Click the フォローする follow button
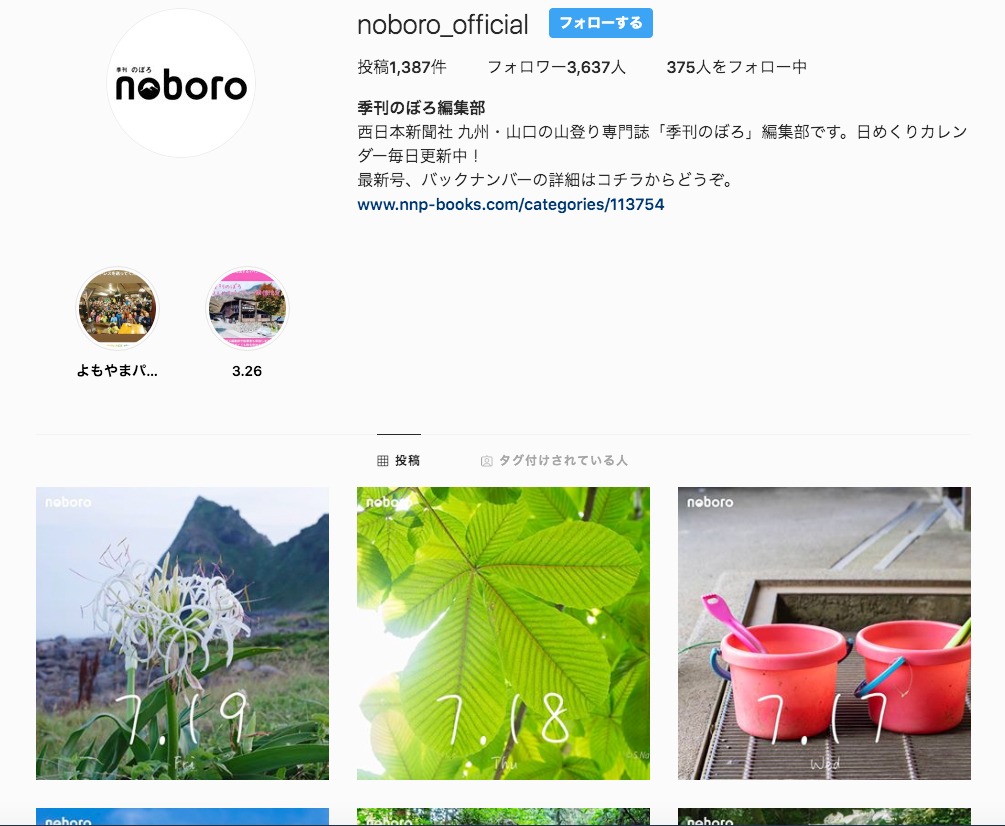The width and height of the screenshot is (1005, 826). (601, 23)
